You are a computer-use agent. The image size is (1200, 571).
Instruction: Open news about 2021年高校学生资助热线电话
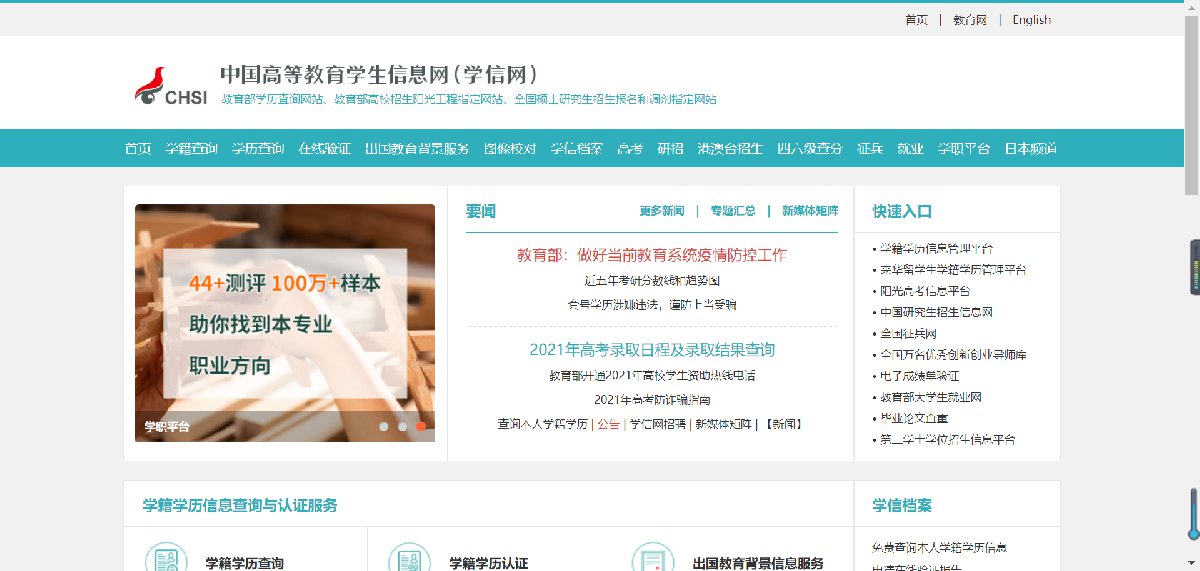[652, 376]
